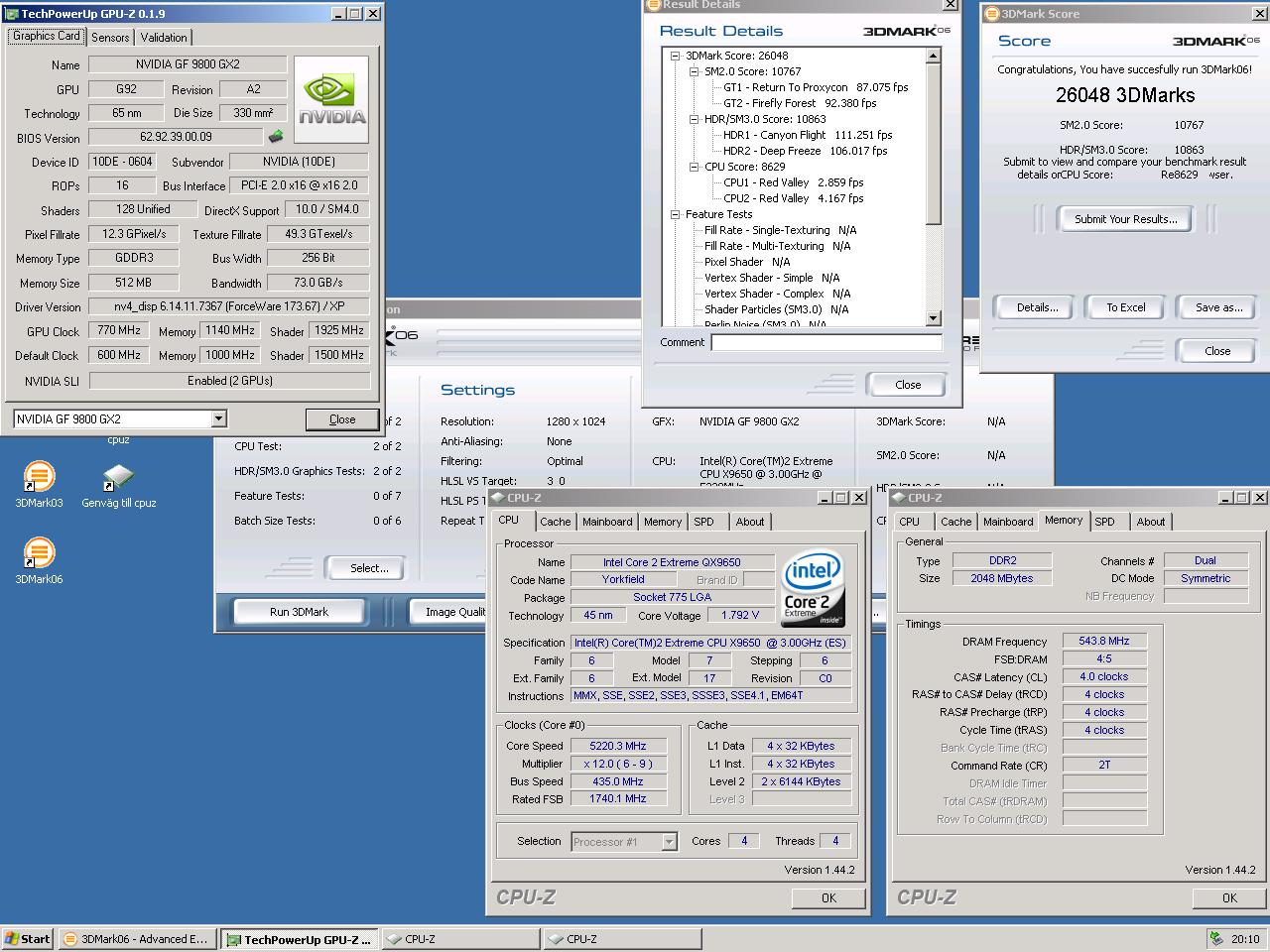This screenshot has width=1270, height=952.
Task: Switch to 3DMark06 Advanced Edition taskbar item
Action: click(x=136, y=939)
